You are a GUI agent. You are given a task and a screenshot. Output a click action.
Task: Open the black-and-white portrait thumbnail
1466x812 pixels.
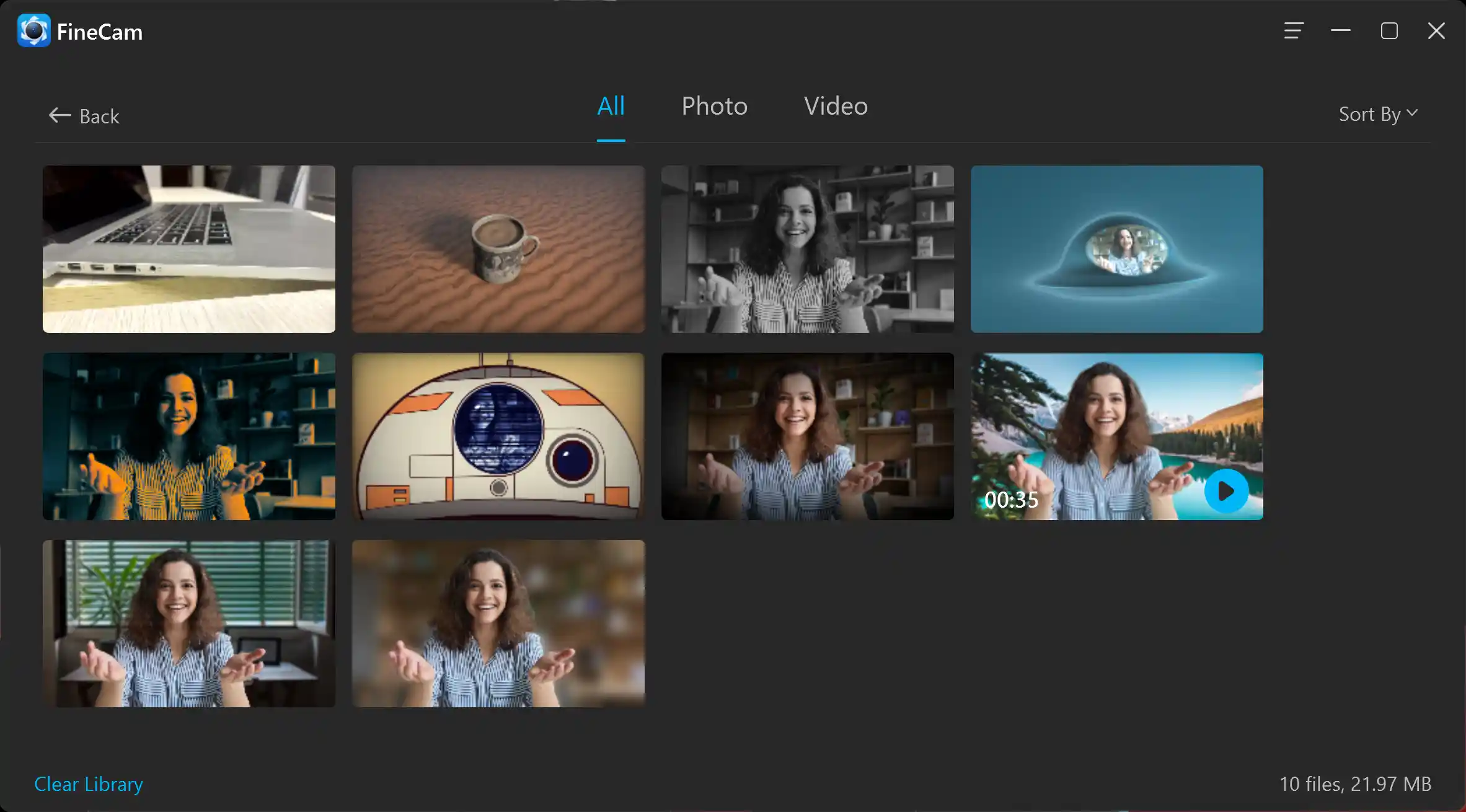(x=807, y=249)
